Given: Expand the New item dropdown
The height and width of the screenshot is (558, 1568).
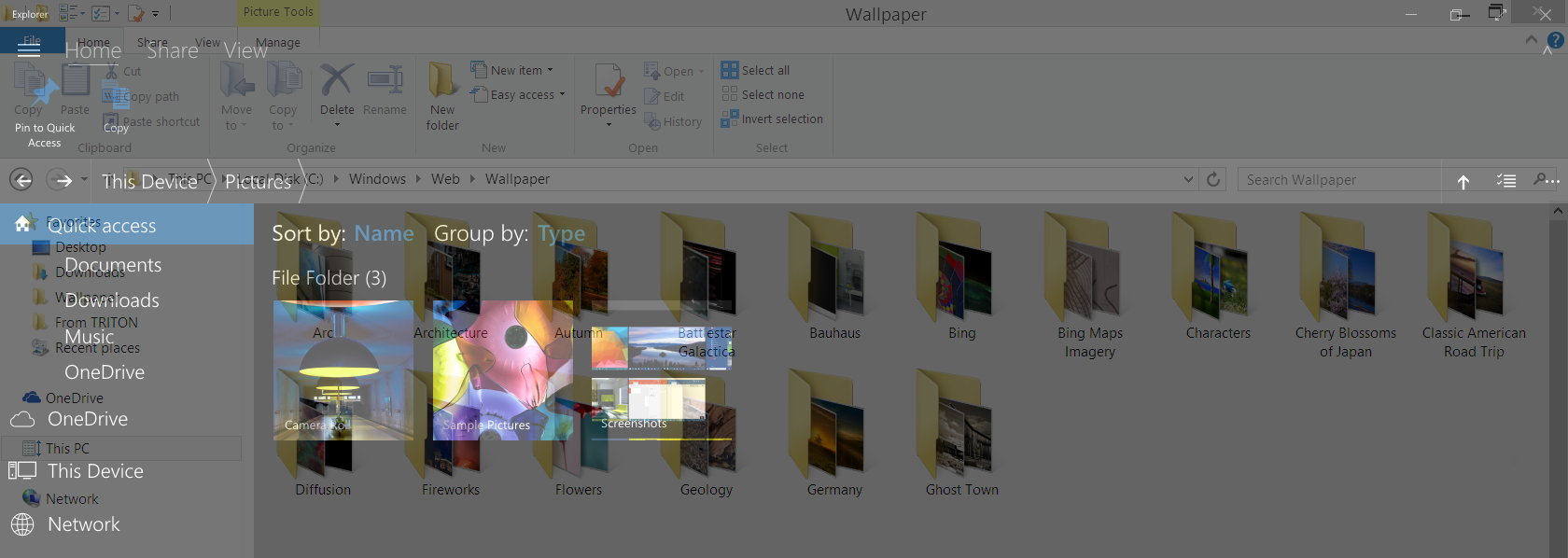Looking at the screenshot, I should click(x=551, y=70).
